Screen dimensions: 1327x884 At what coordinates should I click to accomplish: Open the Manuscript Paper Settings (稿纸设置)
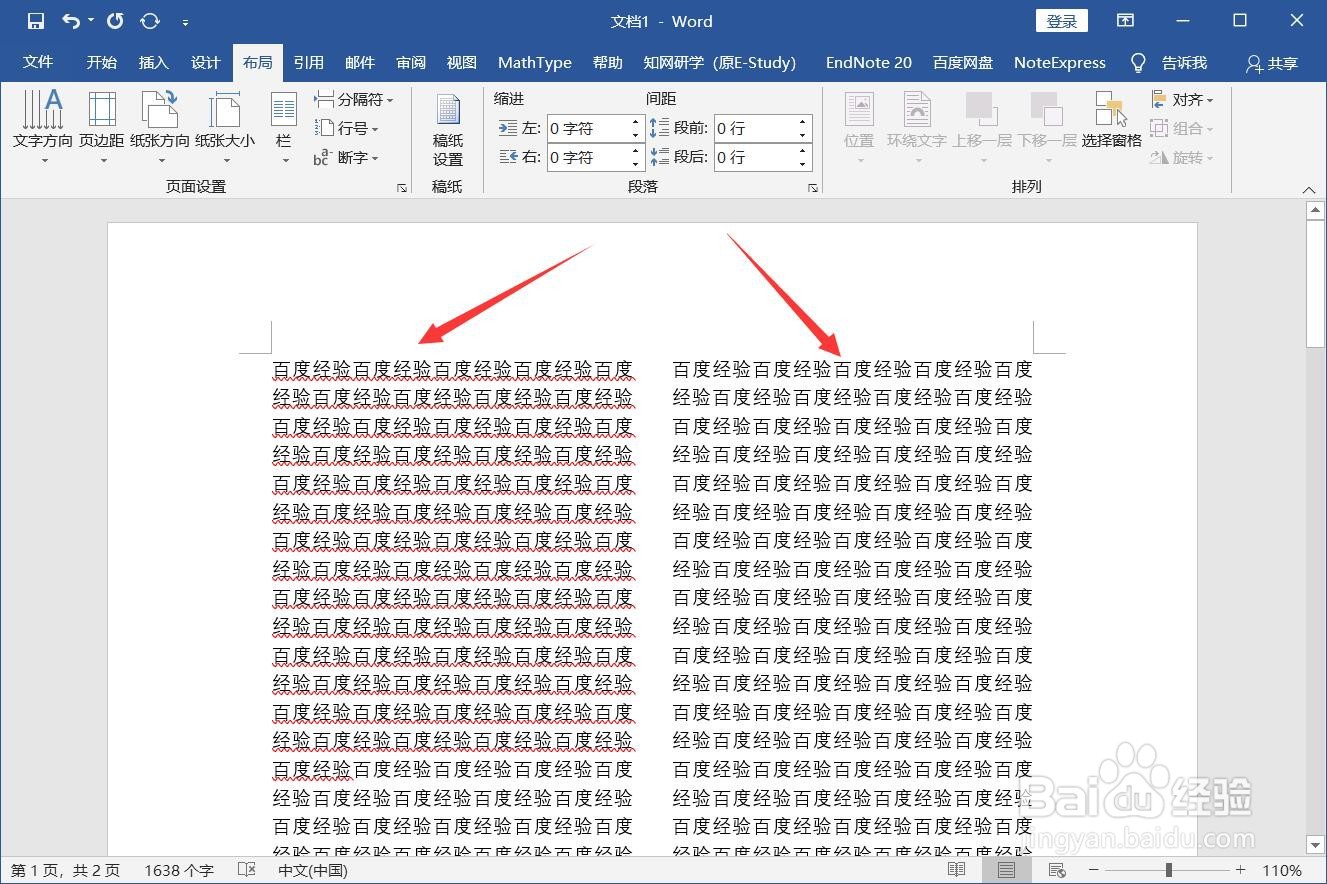pos(447,130)
